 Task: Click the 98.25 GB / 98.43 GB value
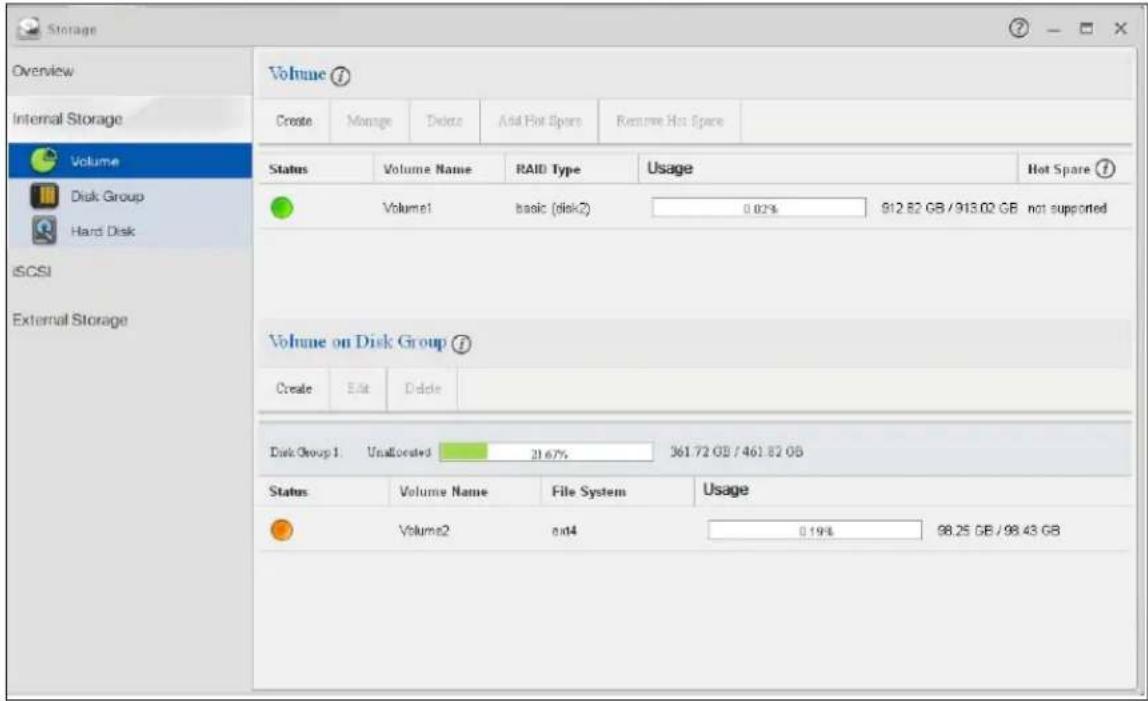tap(999, 530)
